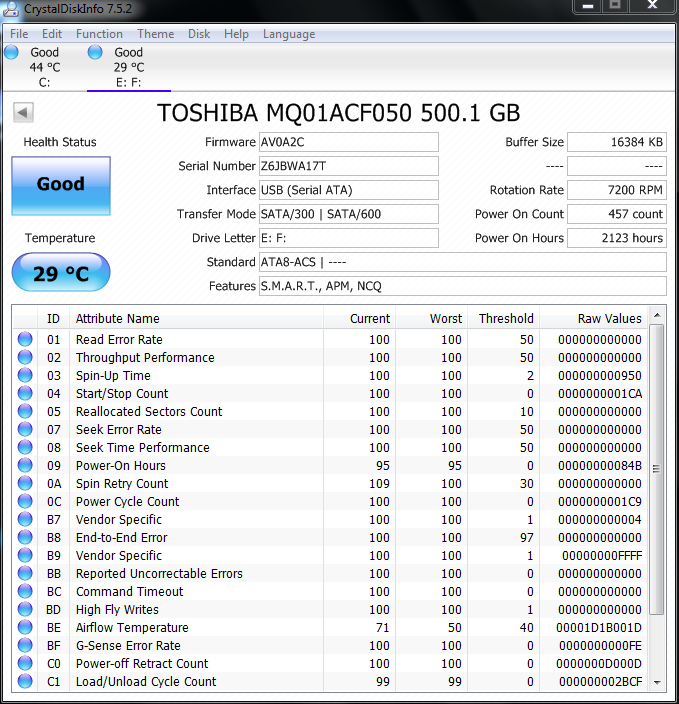
Task: Open the File menu
Action: (x=19, y=34)
